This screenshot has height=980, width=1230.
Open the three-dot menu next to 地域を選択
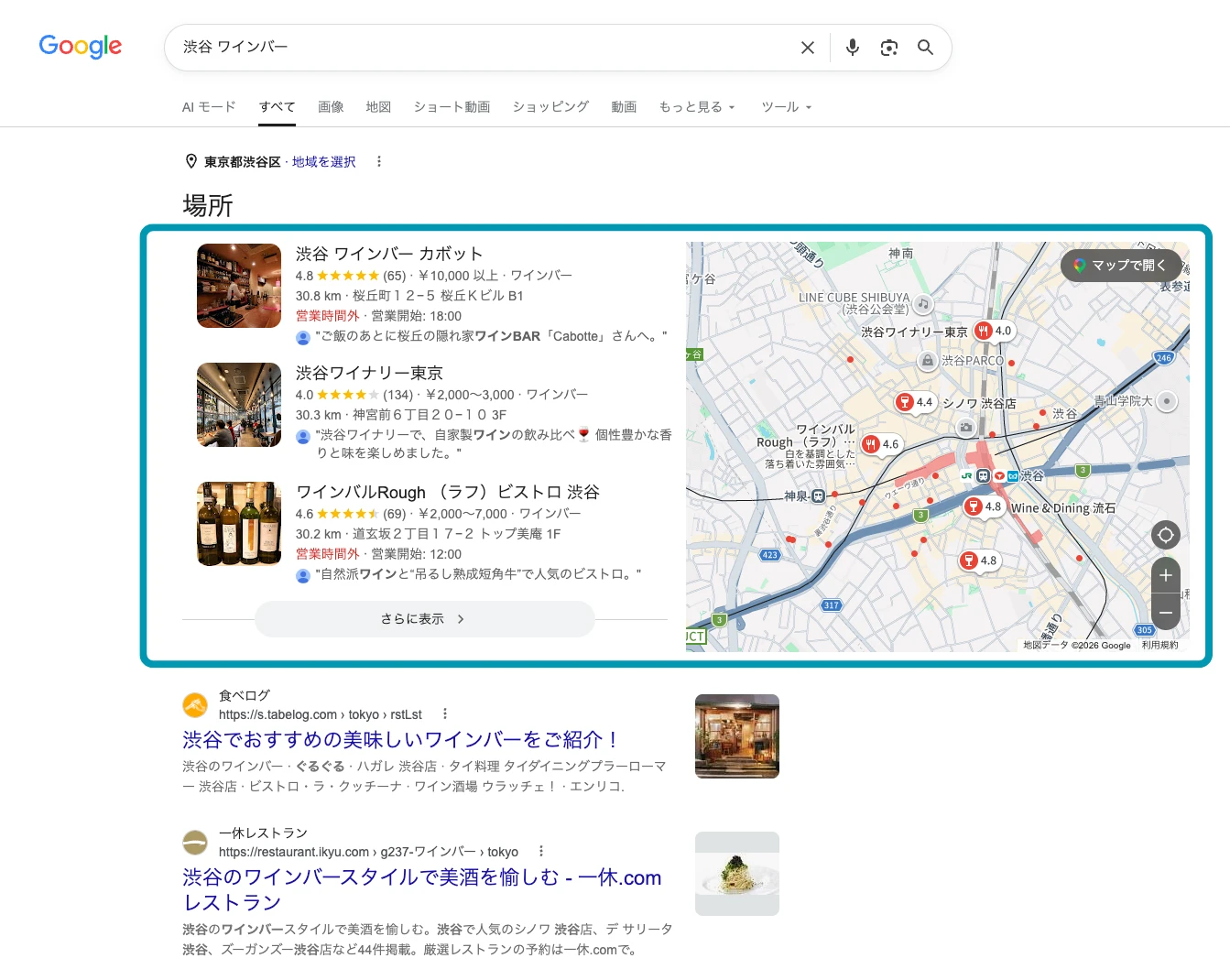point(379,161)
